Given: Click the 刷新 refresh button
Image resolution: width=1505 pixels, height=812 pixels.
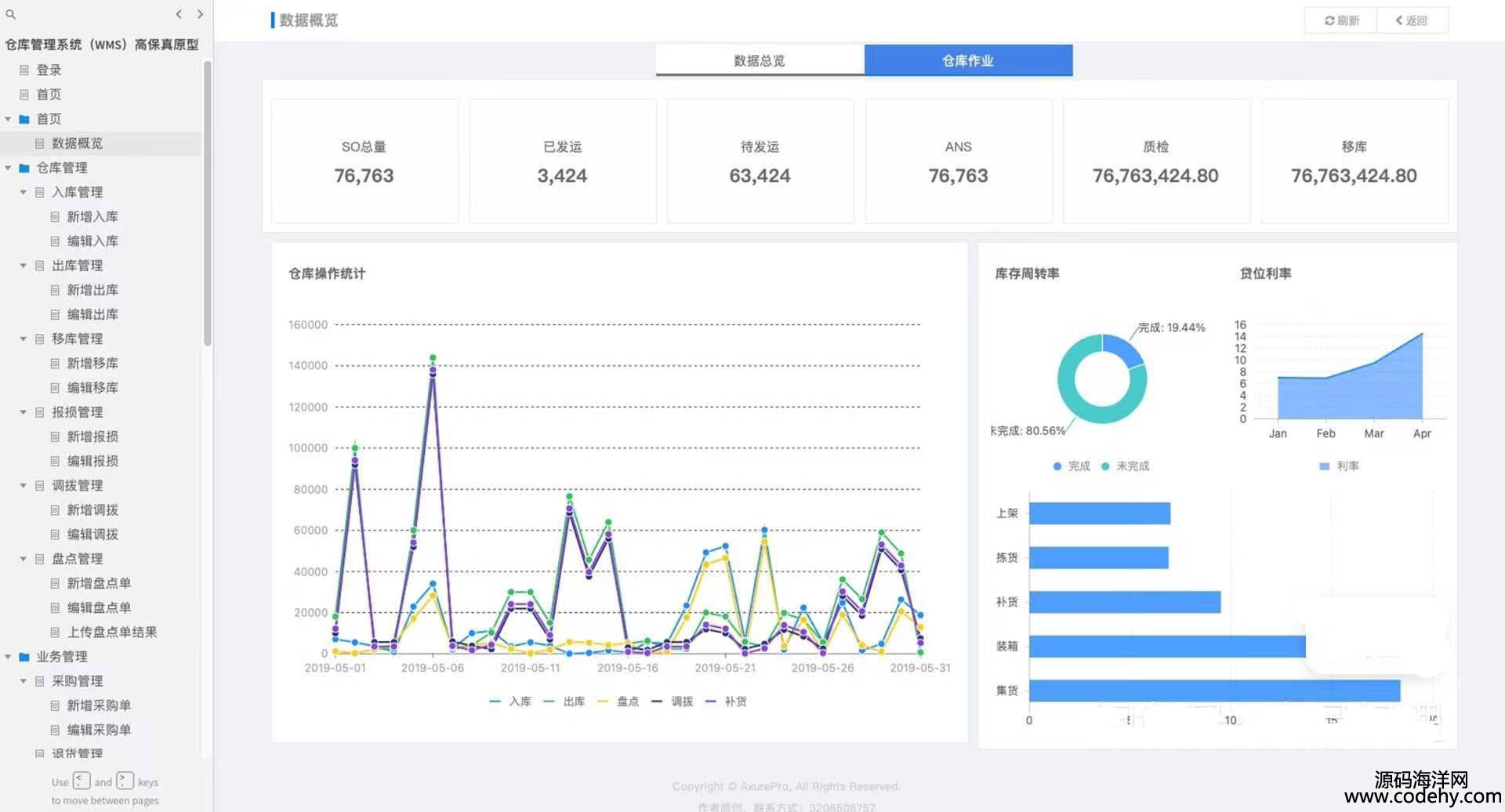Looking at the screenshot, I should pyautogui.click(x=1341, y=20).
